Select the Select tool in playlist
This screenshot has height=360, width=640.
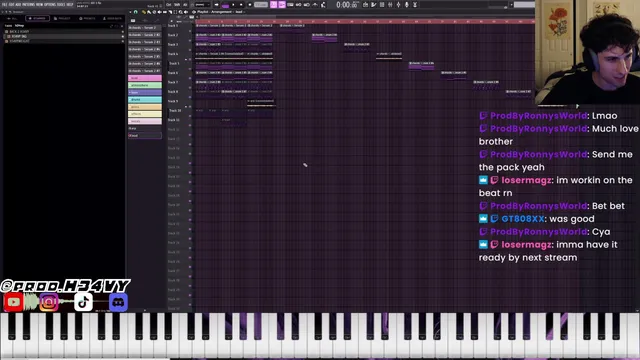tap(175, 12)
